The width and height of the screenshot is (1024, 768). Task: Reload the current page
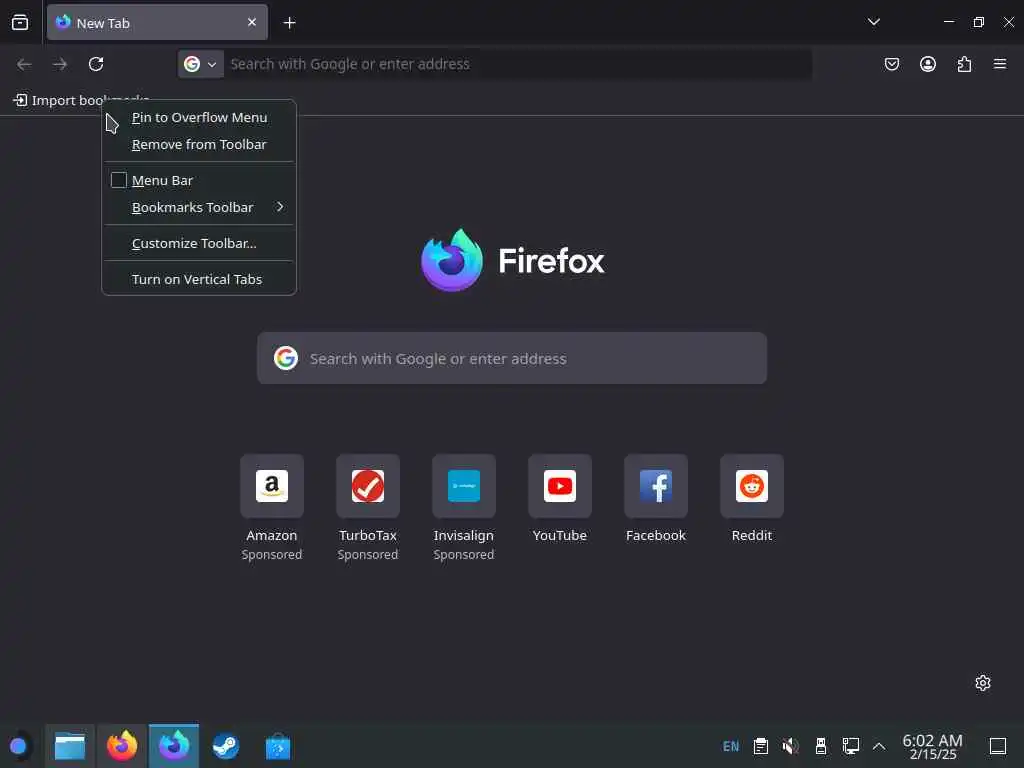96,64
